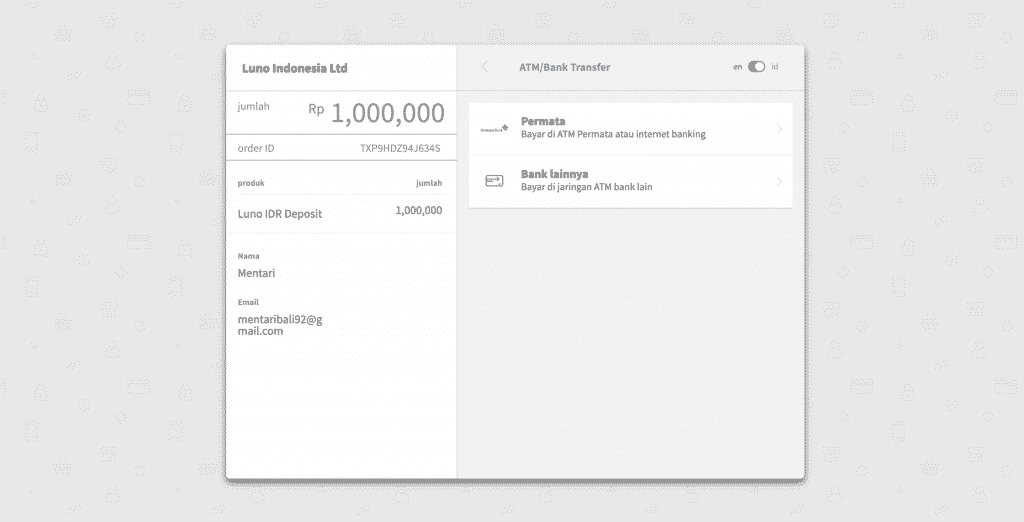Expand Bank lainnya via right chevron
1024x522 pixels.
coord(779,181)
